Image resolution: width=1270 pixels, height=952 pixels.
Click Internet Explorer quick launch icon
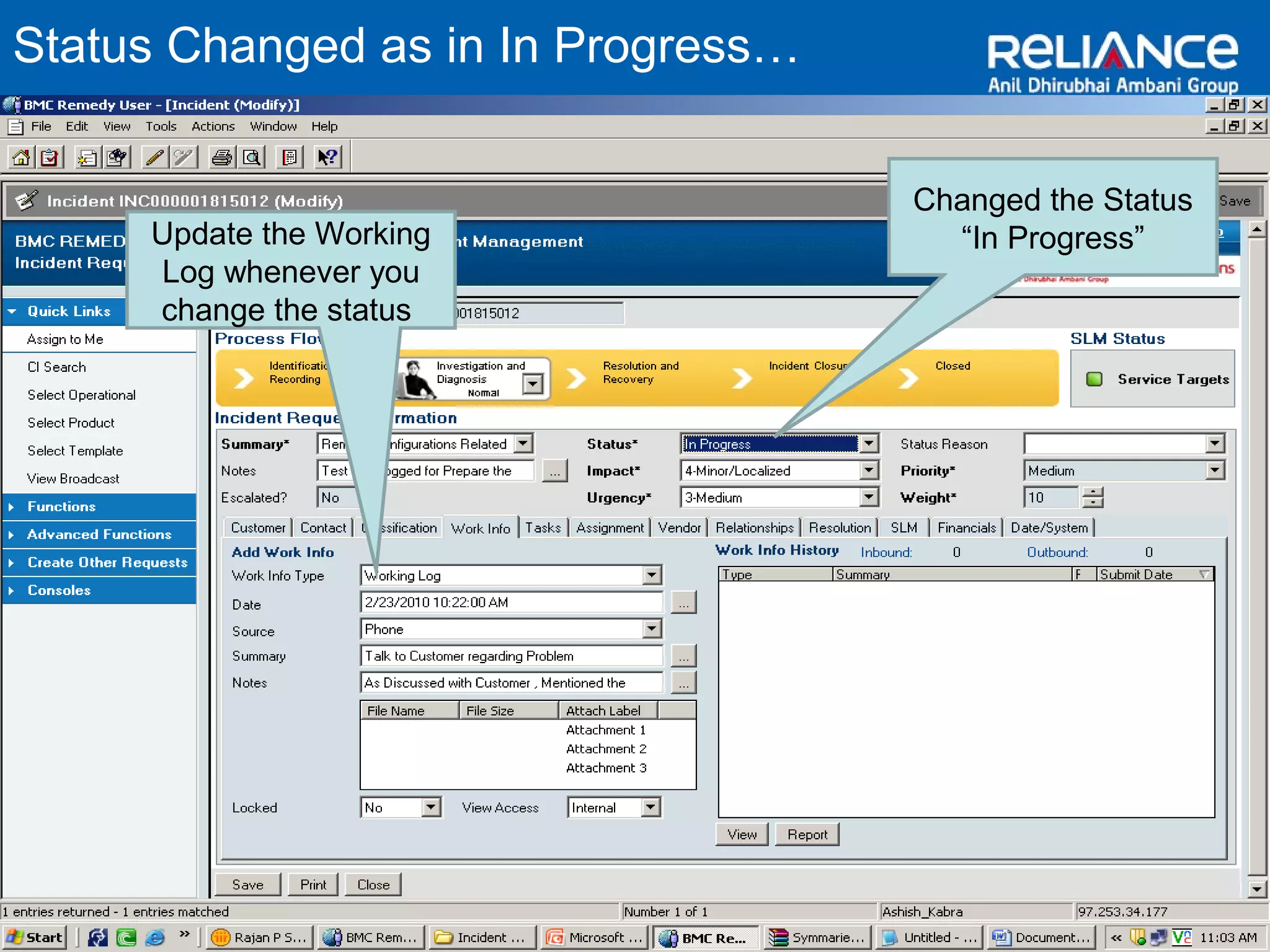click(x=154, y=938)
